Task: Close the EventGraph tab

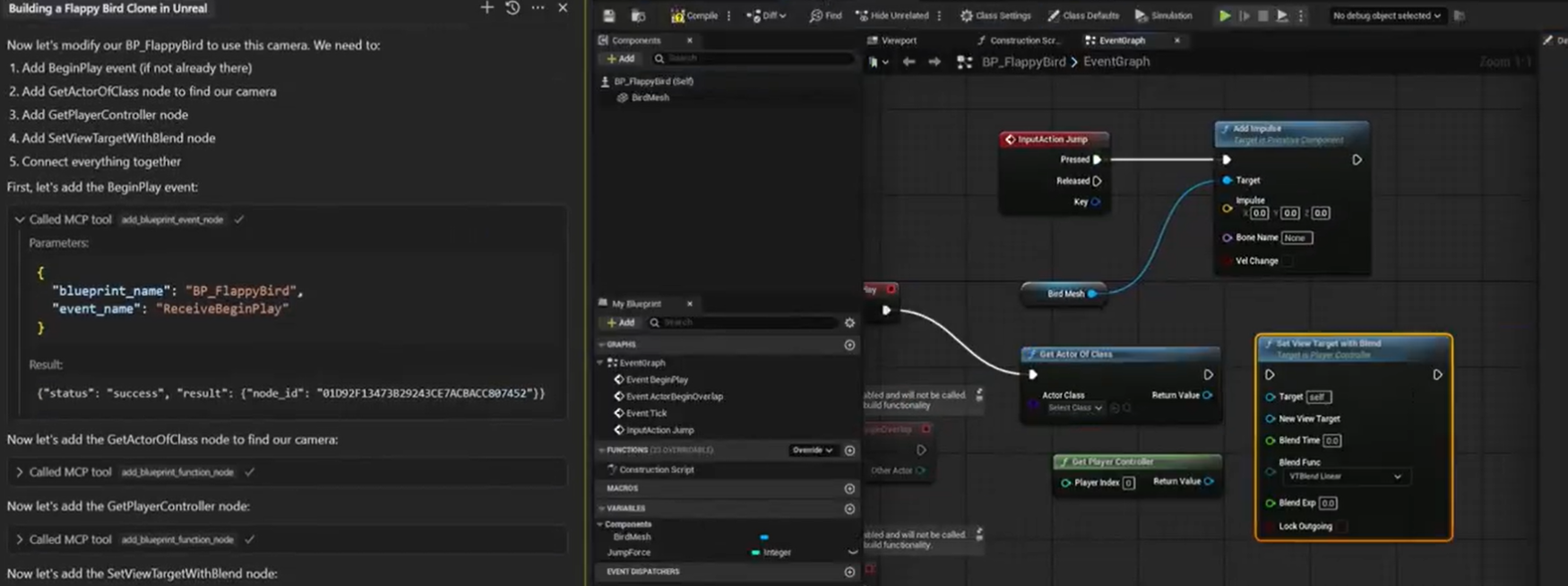Action: click(x=1177, y=40)
